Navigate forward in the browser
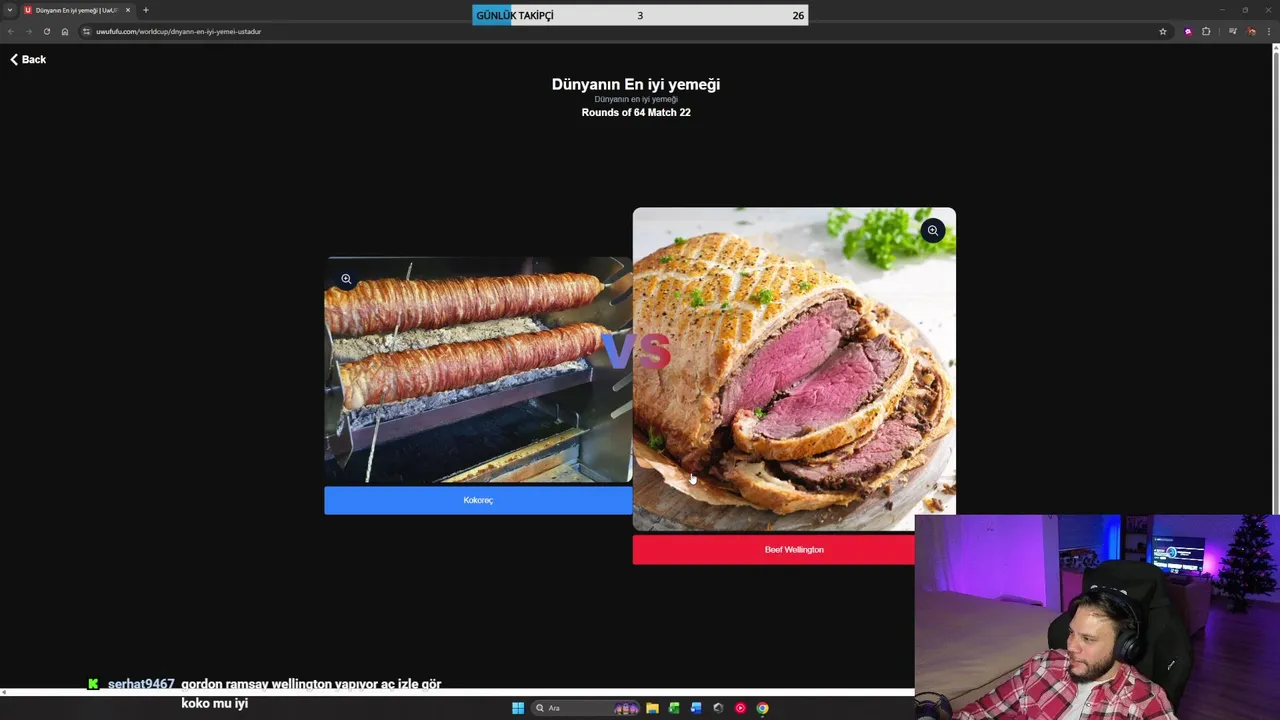The width and height of the screenshot is (1280, 720). [28, 31]
